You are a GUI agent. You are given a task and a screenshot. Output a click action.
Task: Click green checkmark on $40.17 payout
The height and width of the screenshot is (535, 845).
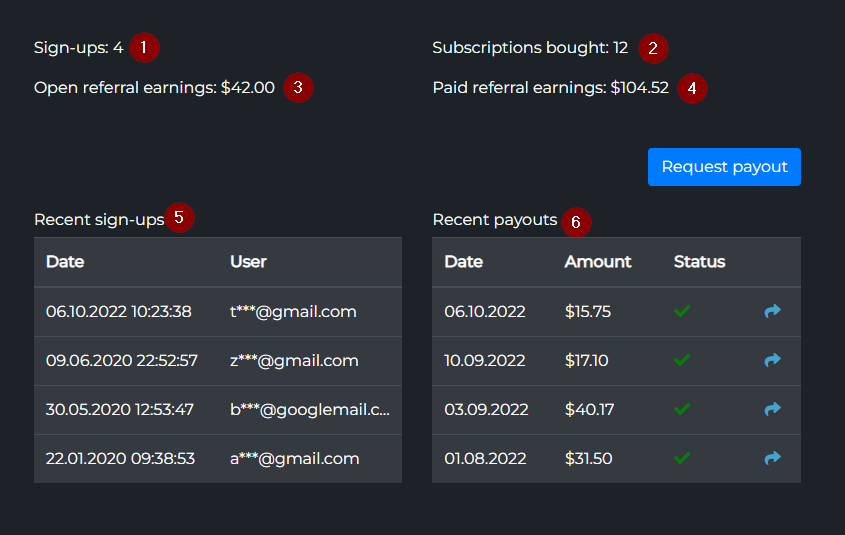point(682,409)
